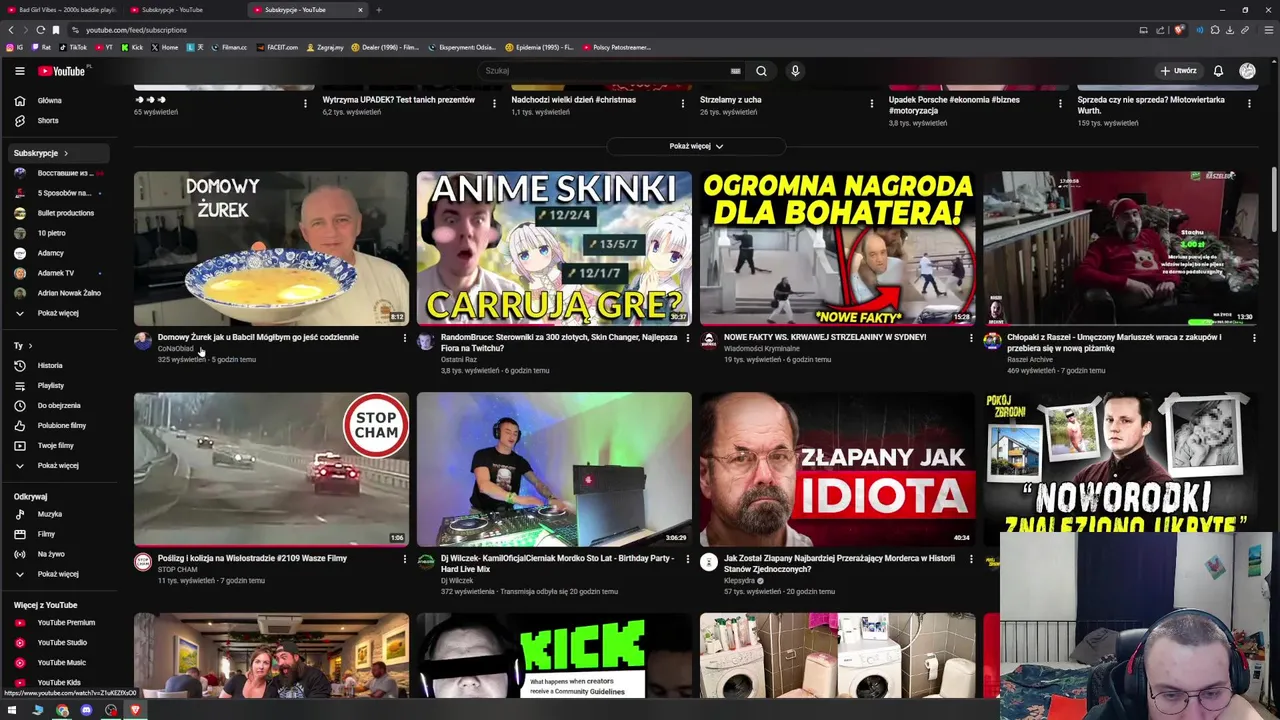Expand Pokaż więcej under Na żywo
The image size is (1280, 720).
(60, 574)
